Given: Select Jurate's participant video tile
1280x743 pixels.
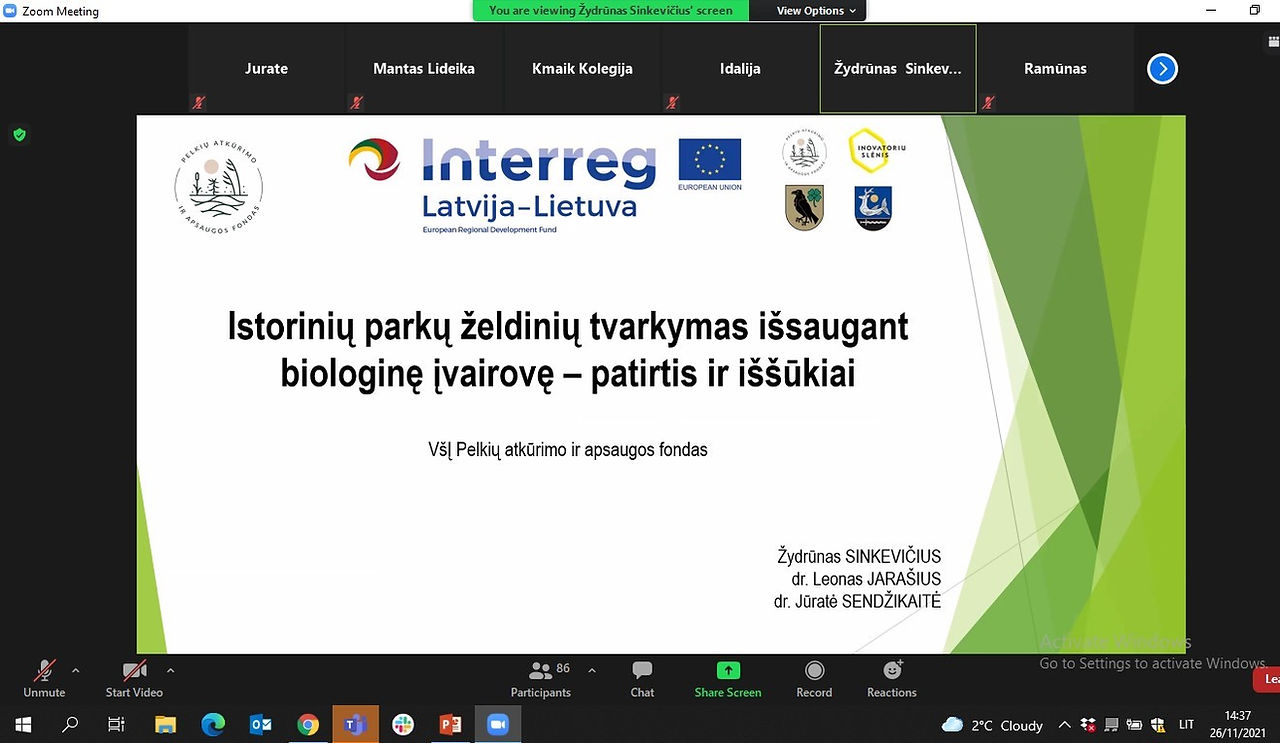Looking at the screenshot, I should click(266, 69).
